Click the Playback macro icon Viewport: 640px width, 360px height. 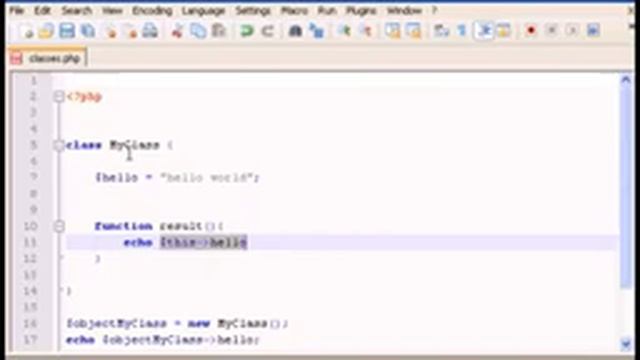(x=572, y=31)
